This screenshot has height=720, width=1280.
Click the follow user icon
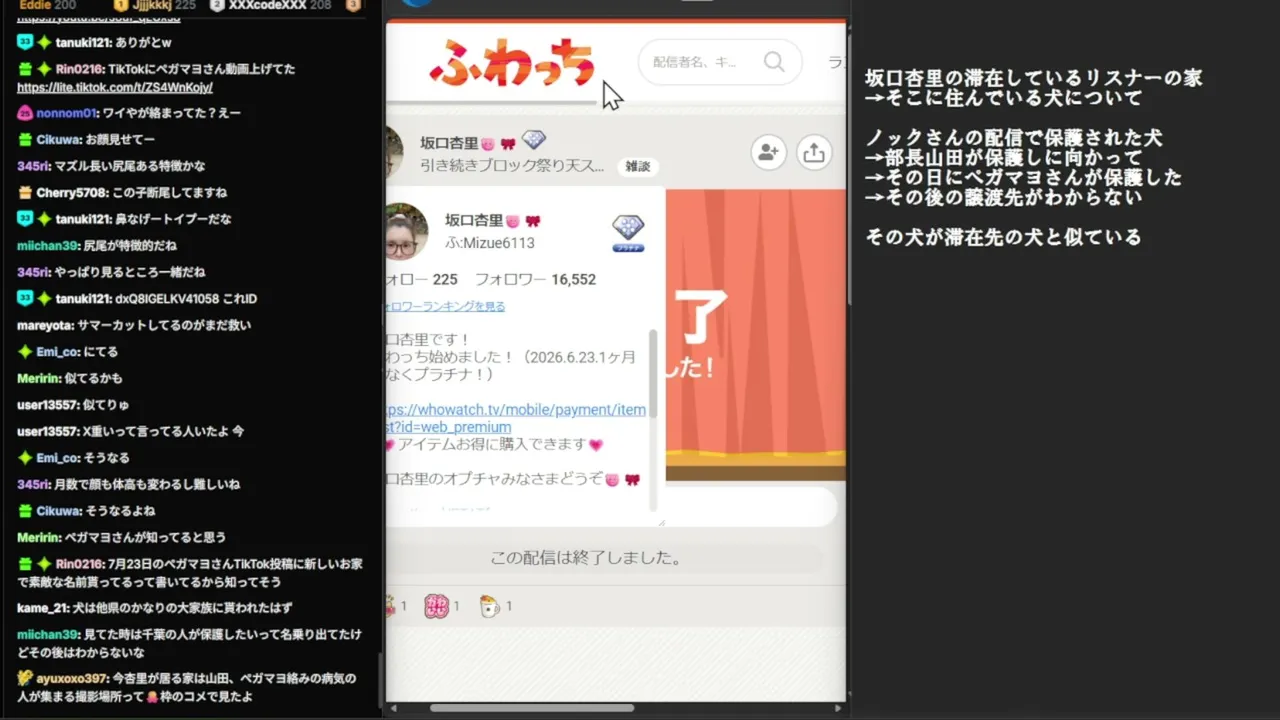point(768,152)
